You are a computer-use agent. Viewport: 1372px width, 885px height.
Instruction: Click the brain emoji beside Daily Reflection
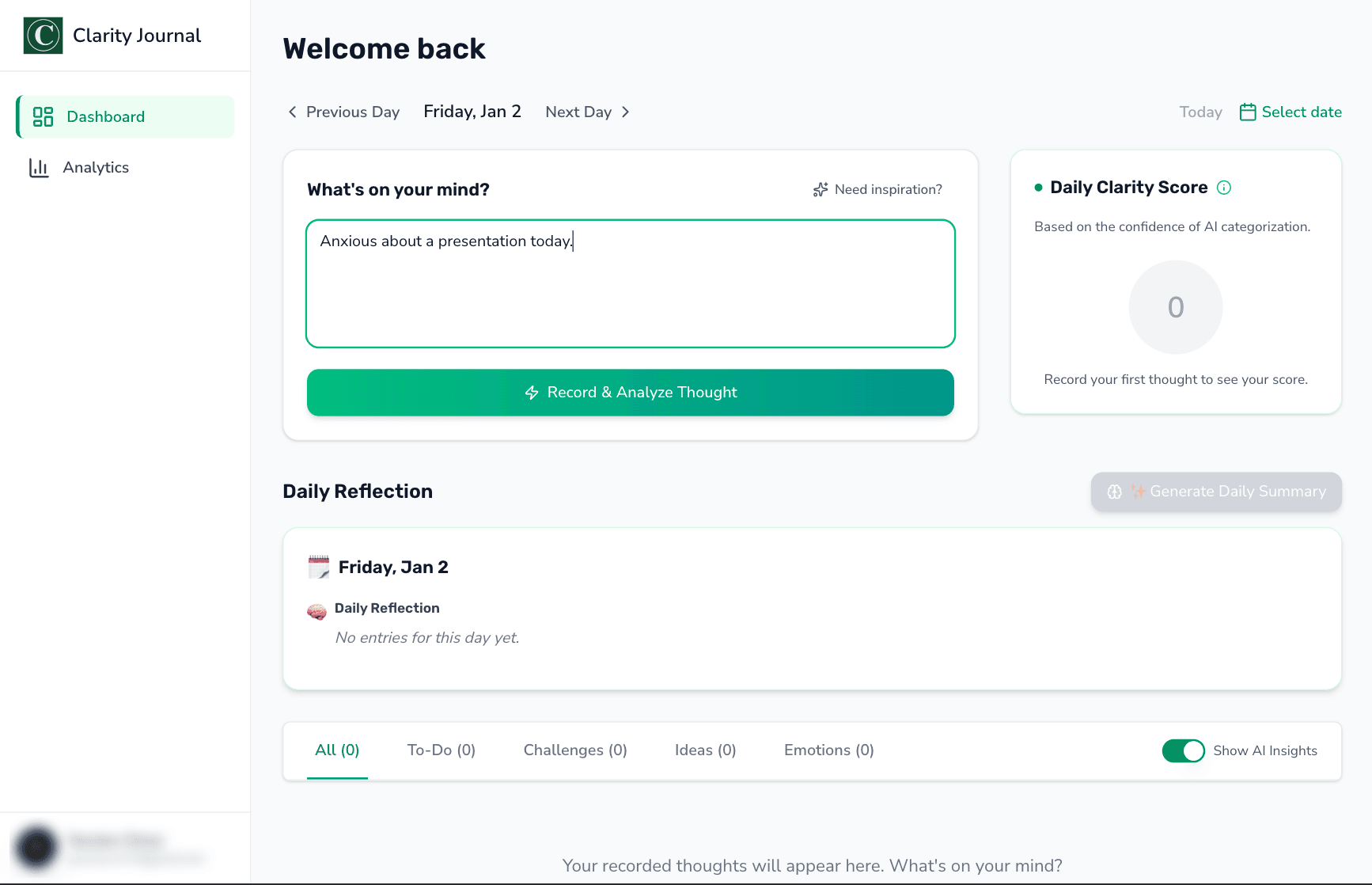tap(316, 611)
